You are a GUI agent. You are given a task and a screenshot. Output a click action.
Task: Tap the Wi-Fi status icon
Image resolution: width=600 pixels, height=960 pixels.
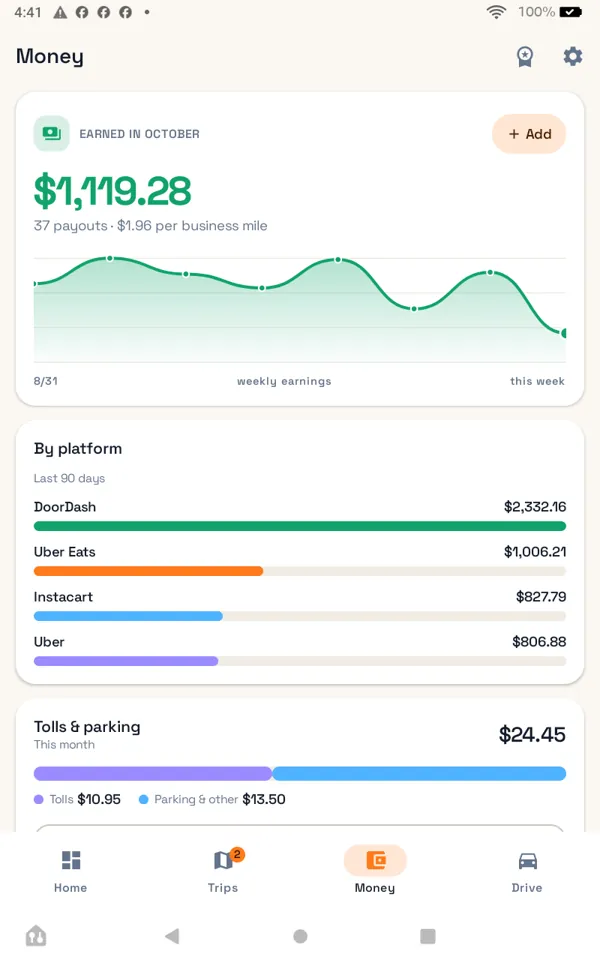point(496,12)
